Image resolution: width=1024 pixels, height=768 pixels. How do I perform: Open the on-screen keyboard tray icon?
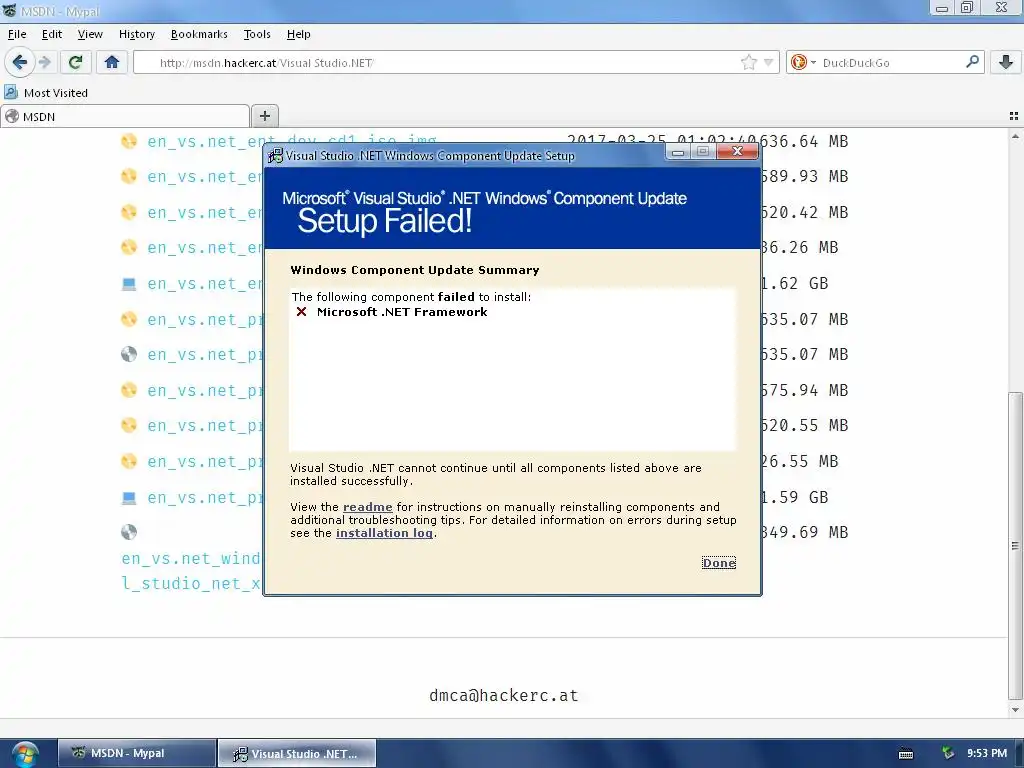point(906,754)
